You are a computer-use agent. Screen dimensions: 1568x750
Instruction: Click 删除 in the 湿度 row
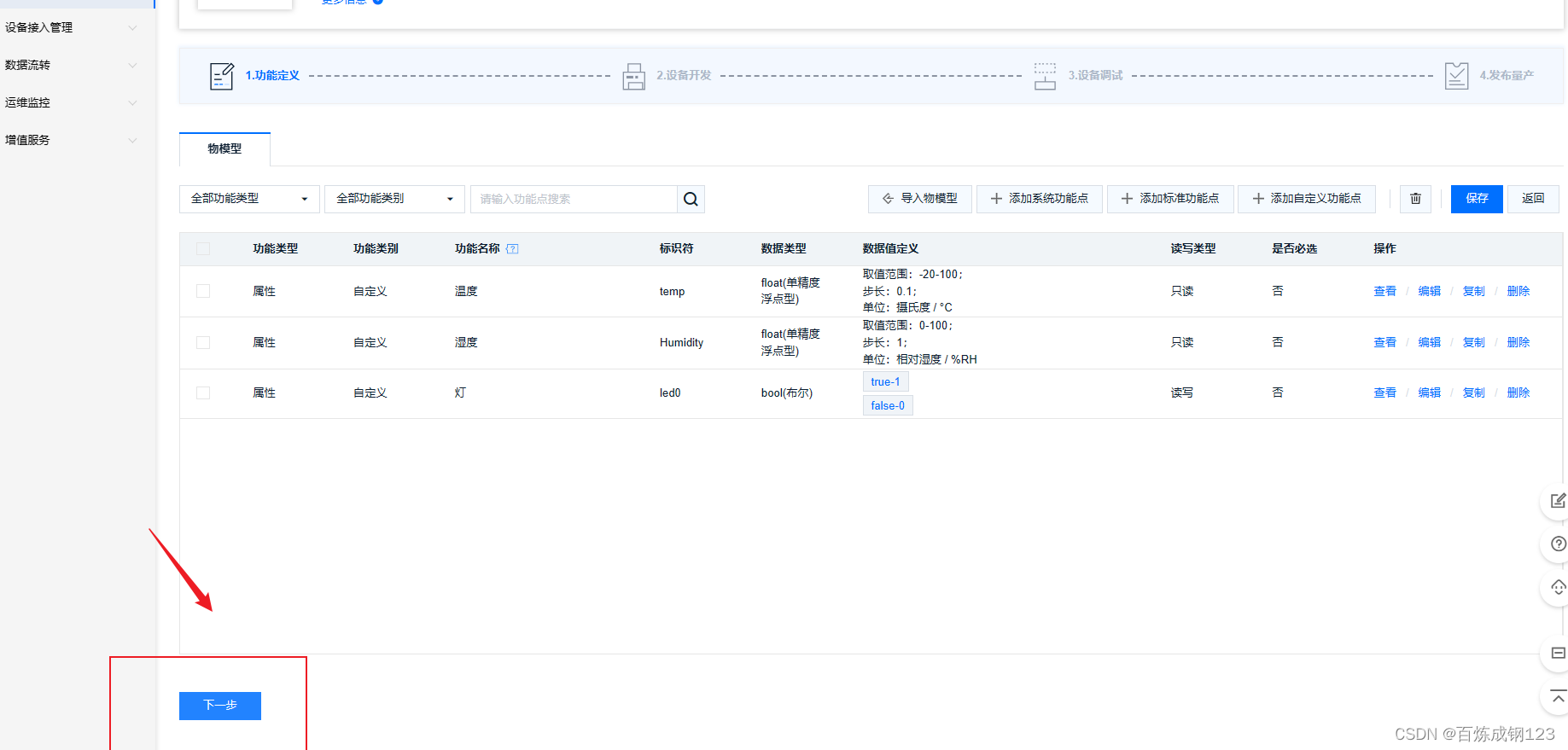pyautogui.click(x=1518, y=342)
